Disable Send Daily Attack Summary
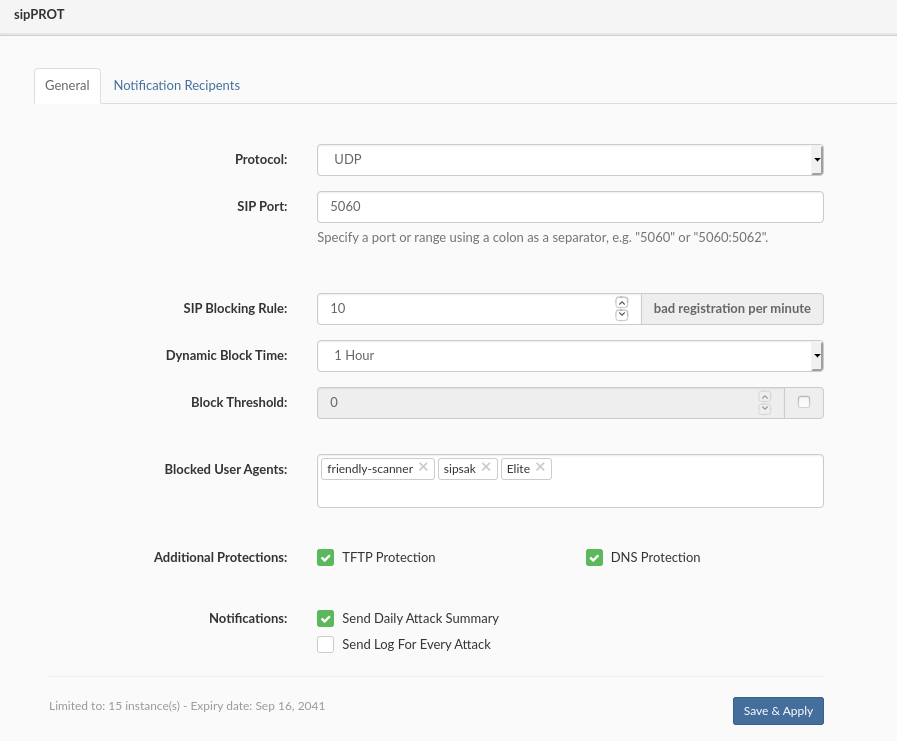Image resolution: width=897 pixels, height=741 pixels. pyautogui.click(x=325, y=619)
